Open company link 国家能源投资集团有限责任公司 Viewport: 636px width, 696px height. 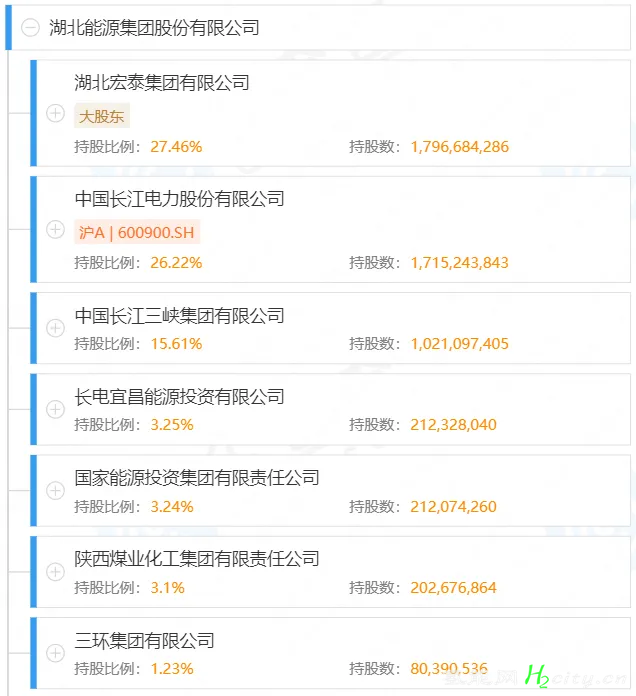(x=197, y=478)
